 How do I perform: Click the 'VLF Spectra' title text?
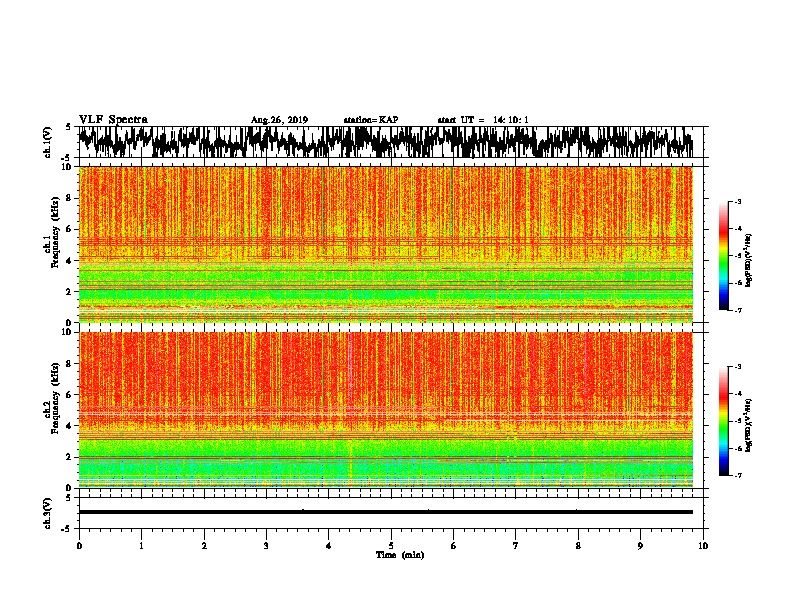(x=113, y=120)
